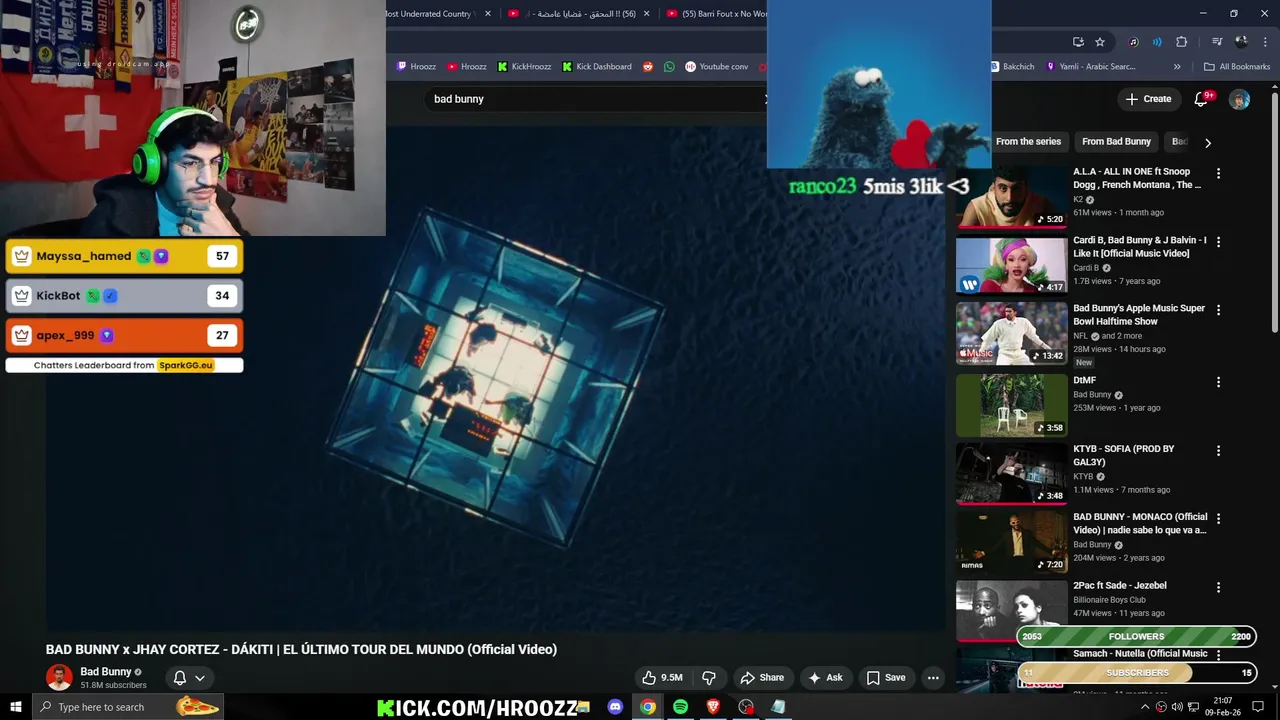Play the Cardi B I Like It thumbnail
The height and width of the screenshot is (720, 1280).
pos(1011,265)
